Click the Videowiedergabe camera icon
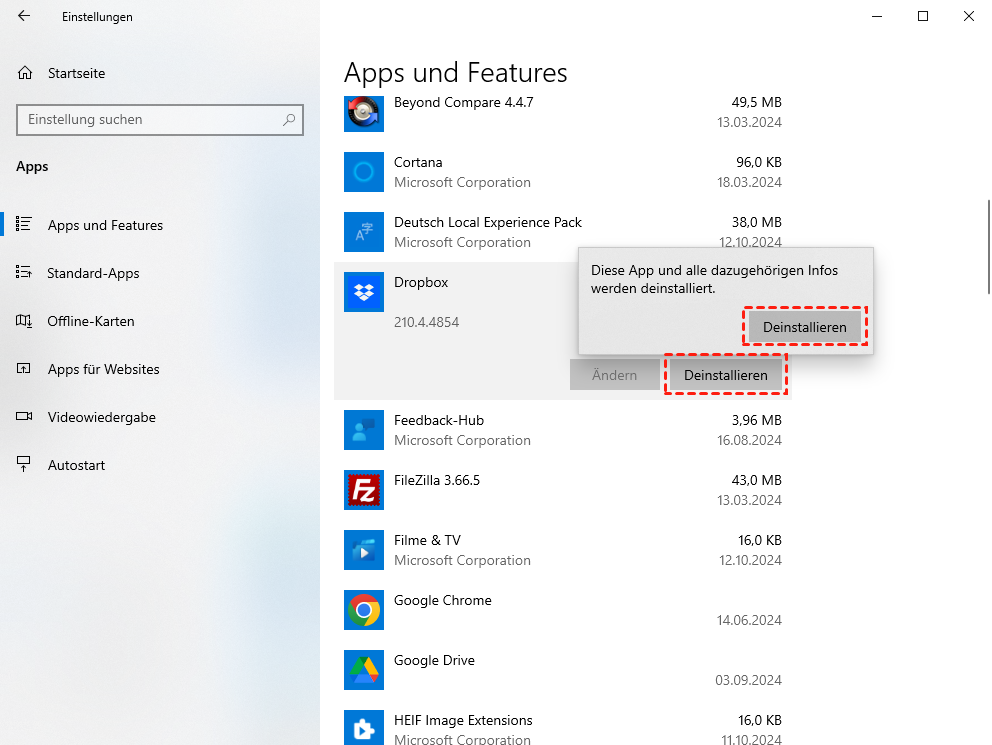Screen dimensions: 992x745 [24, 416]
